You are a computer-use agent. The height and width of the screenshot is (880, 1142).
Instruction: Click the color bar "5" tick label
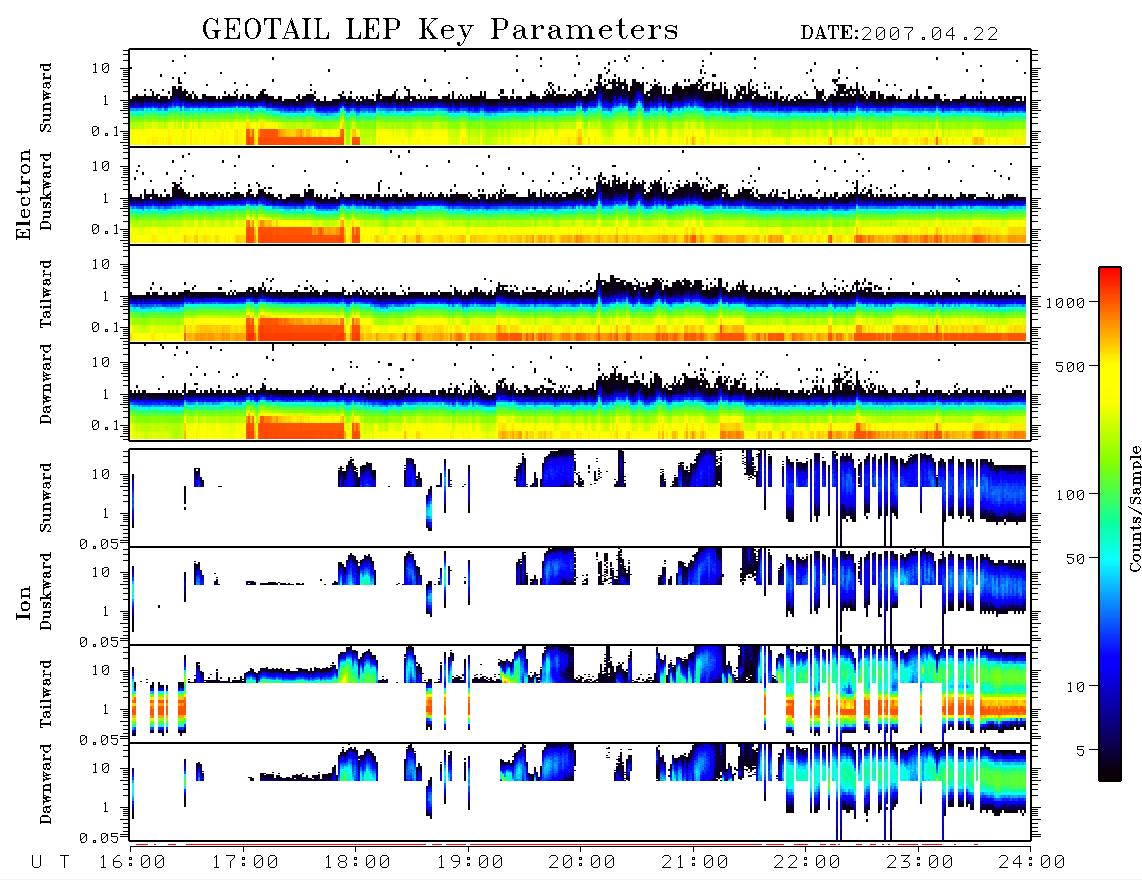[x=1081, y=750]
